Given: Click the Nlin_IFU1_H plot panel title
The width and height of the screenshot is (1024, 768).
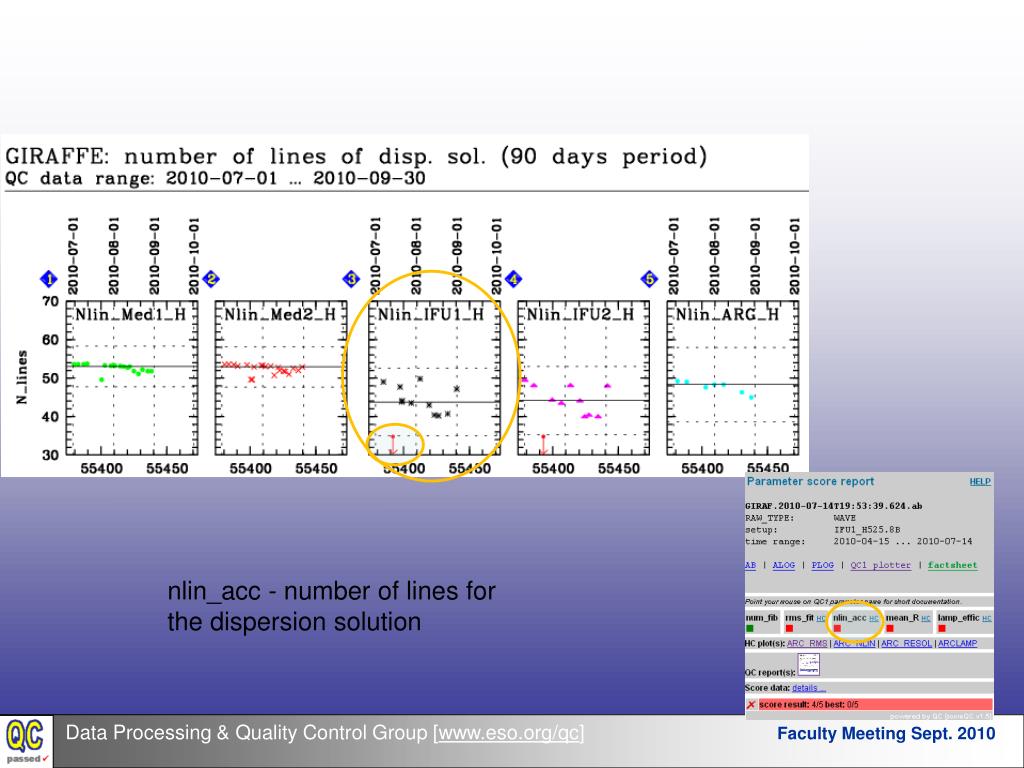Looking at the screenshot, I should point(431,315).
